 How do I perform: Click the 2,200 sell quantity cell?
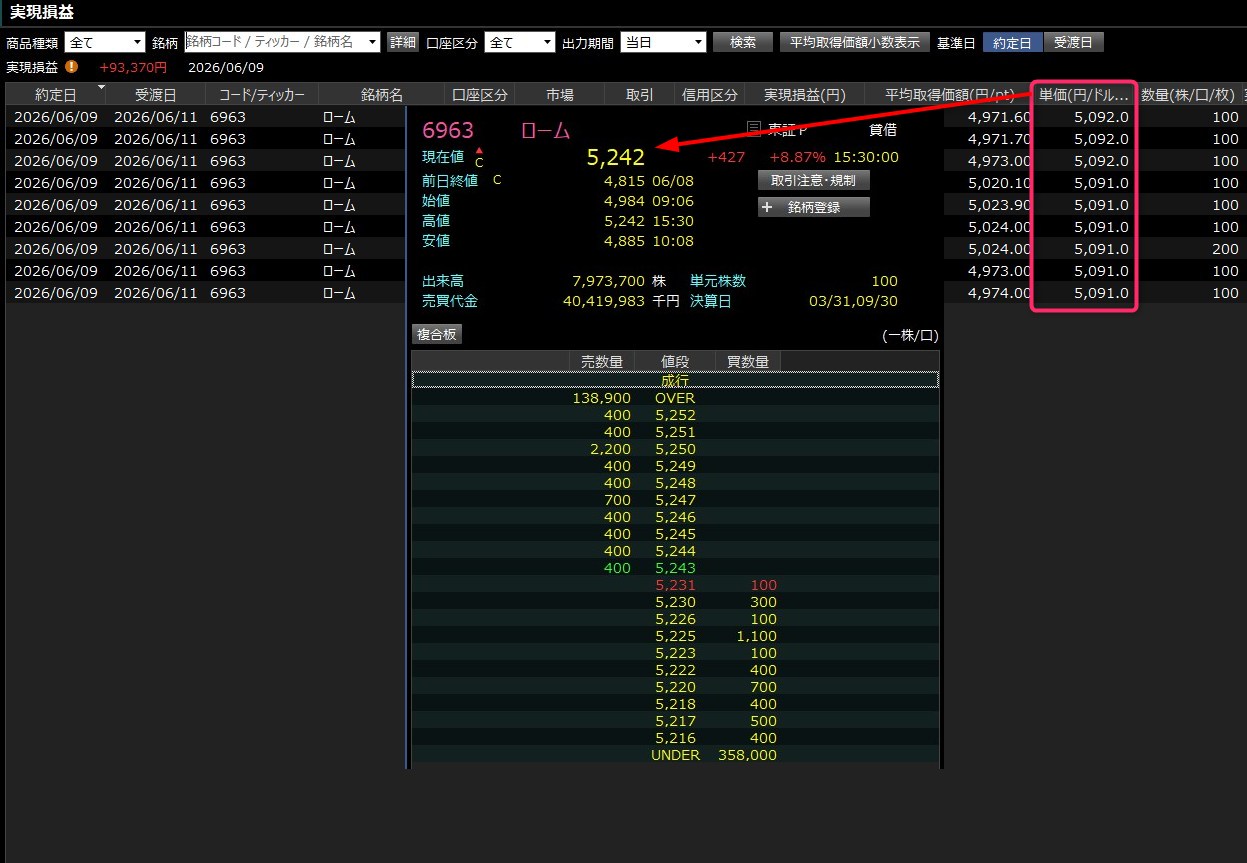point(611,449)
